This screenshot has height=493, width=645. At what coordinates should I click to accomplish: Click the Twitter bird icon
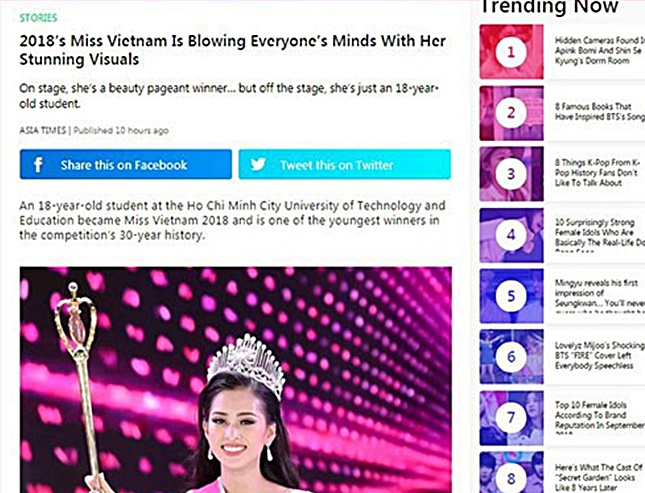tap(258, 164)
